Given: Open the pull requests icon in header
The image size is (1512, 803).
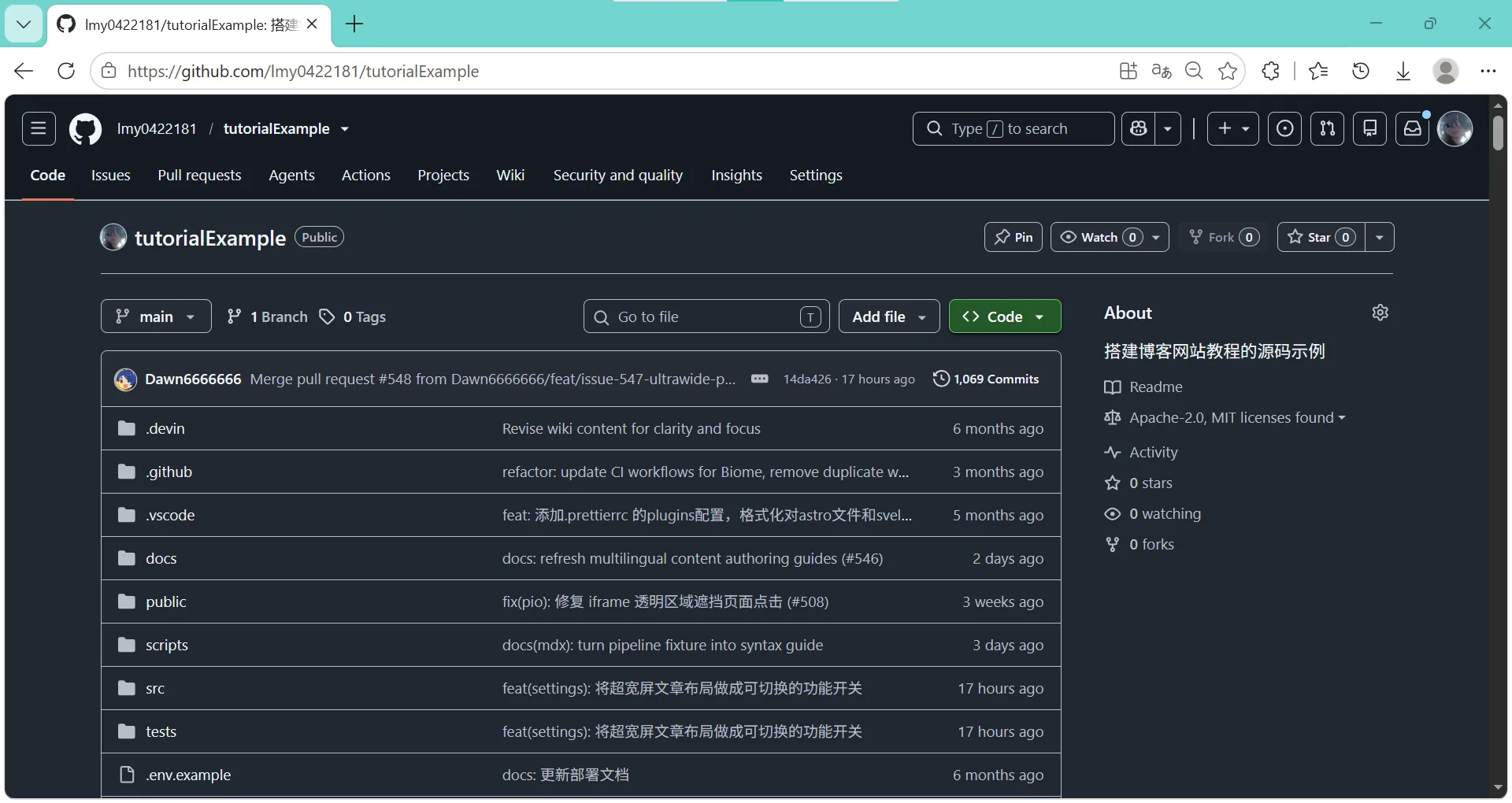Looking at the screenshot, I should point(1327,128).
